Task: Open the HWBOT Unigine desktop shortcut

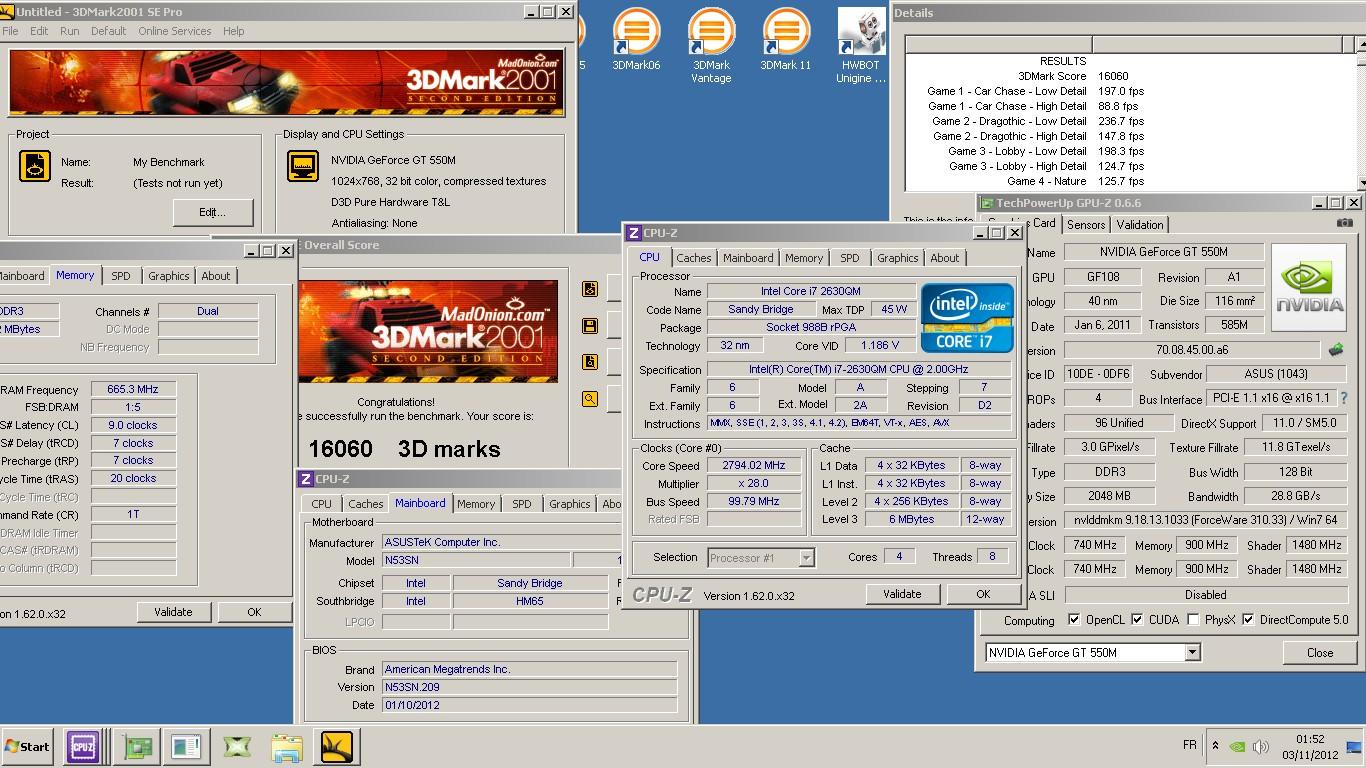Action: pos(861,46)
